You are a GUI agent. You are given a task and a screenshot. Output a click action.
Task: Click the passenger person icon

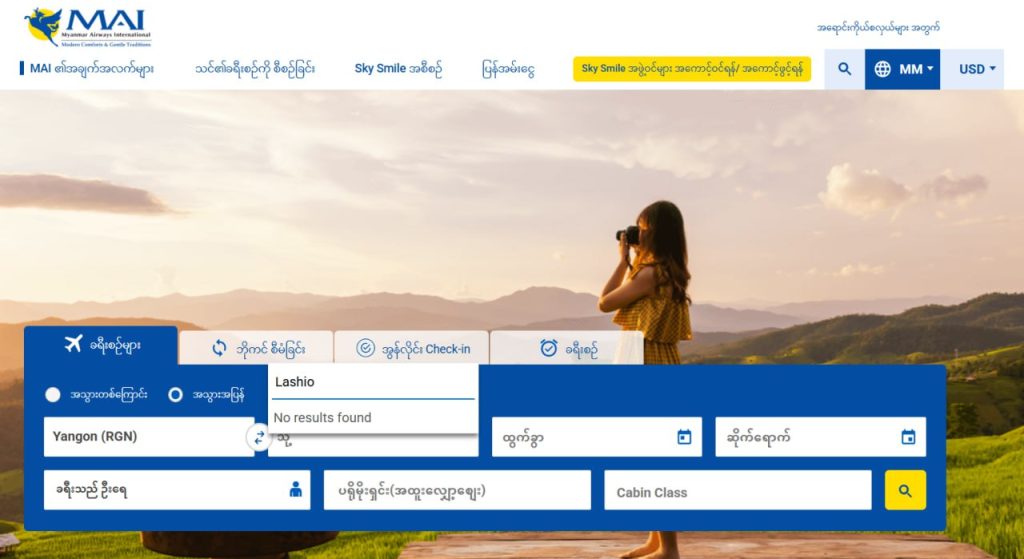point(295,490)
